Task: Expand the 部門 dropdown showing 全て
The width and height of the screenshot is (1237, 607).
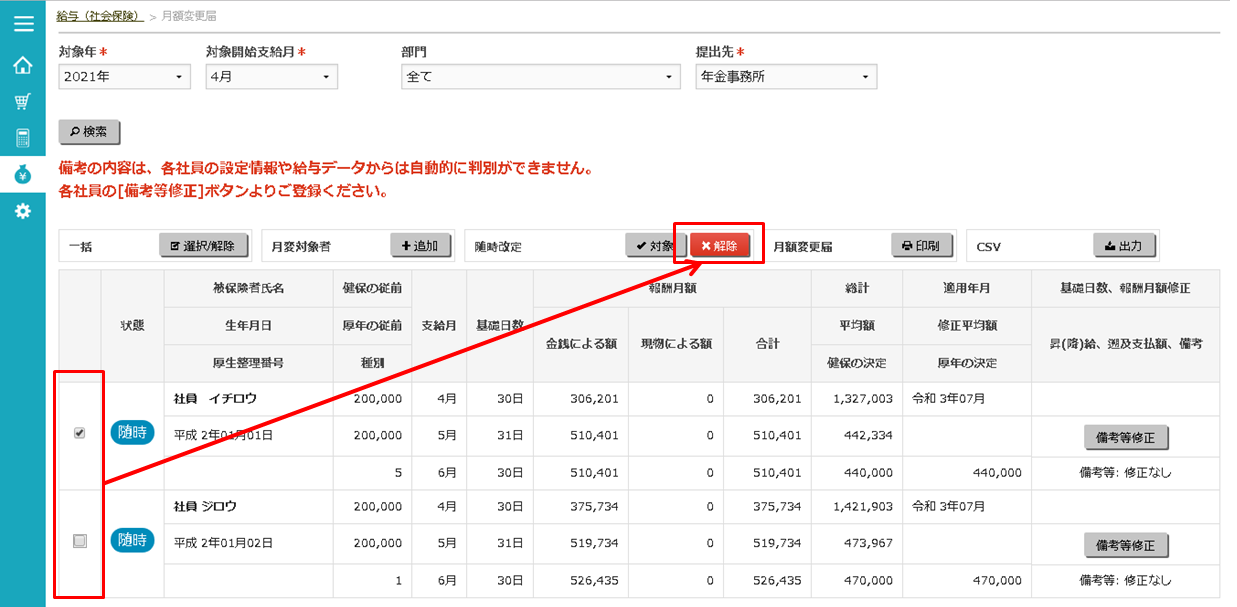Action: pyautogui.click(x=541, y=77)
